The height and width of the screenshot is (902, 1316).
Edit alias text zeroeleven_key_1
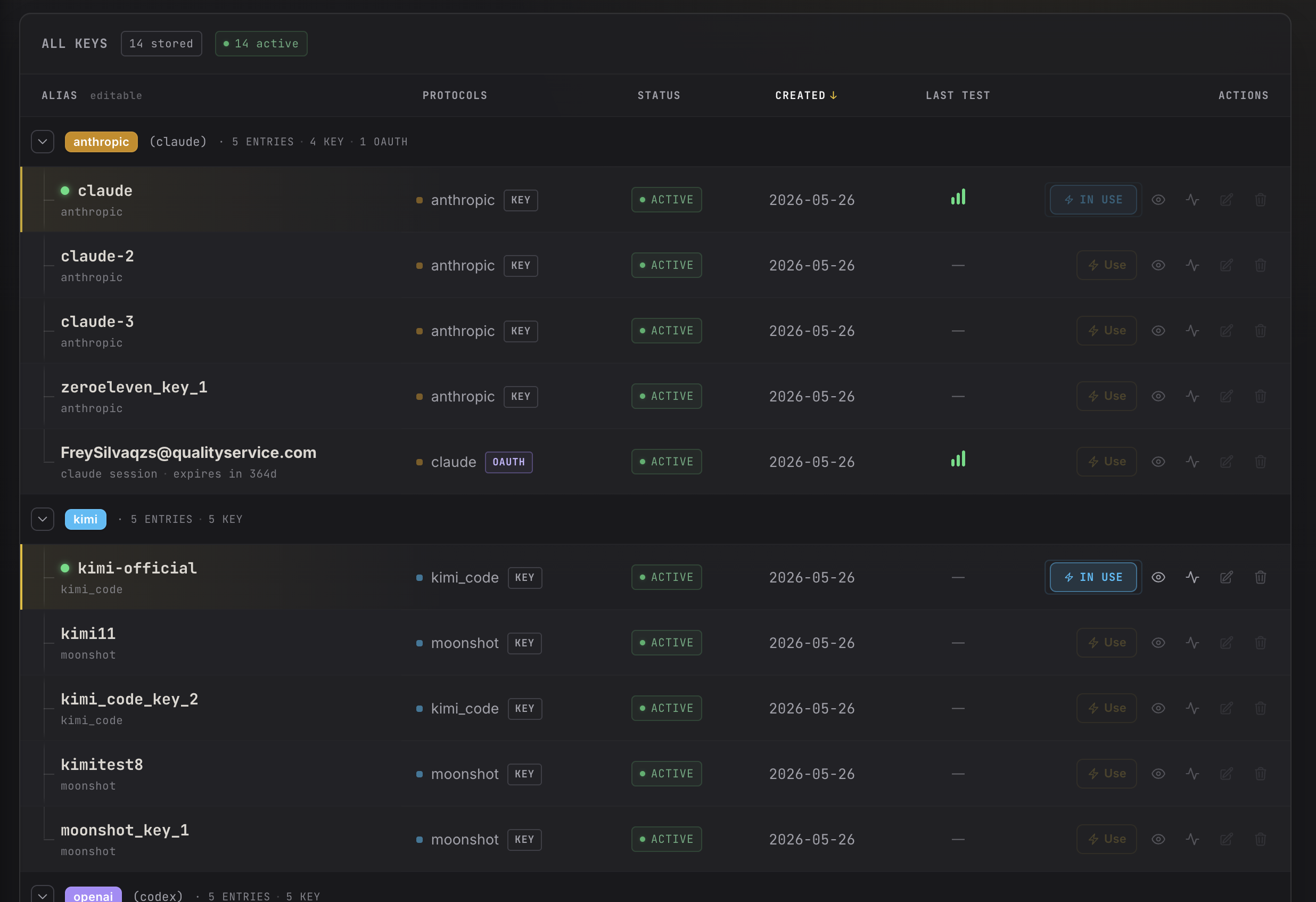pos(134,387)
